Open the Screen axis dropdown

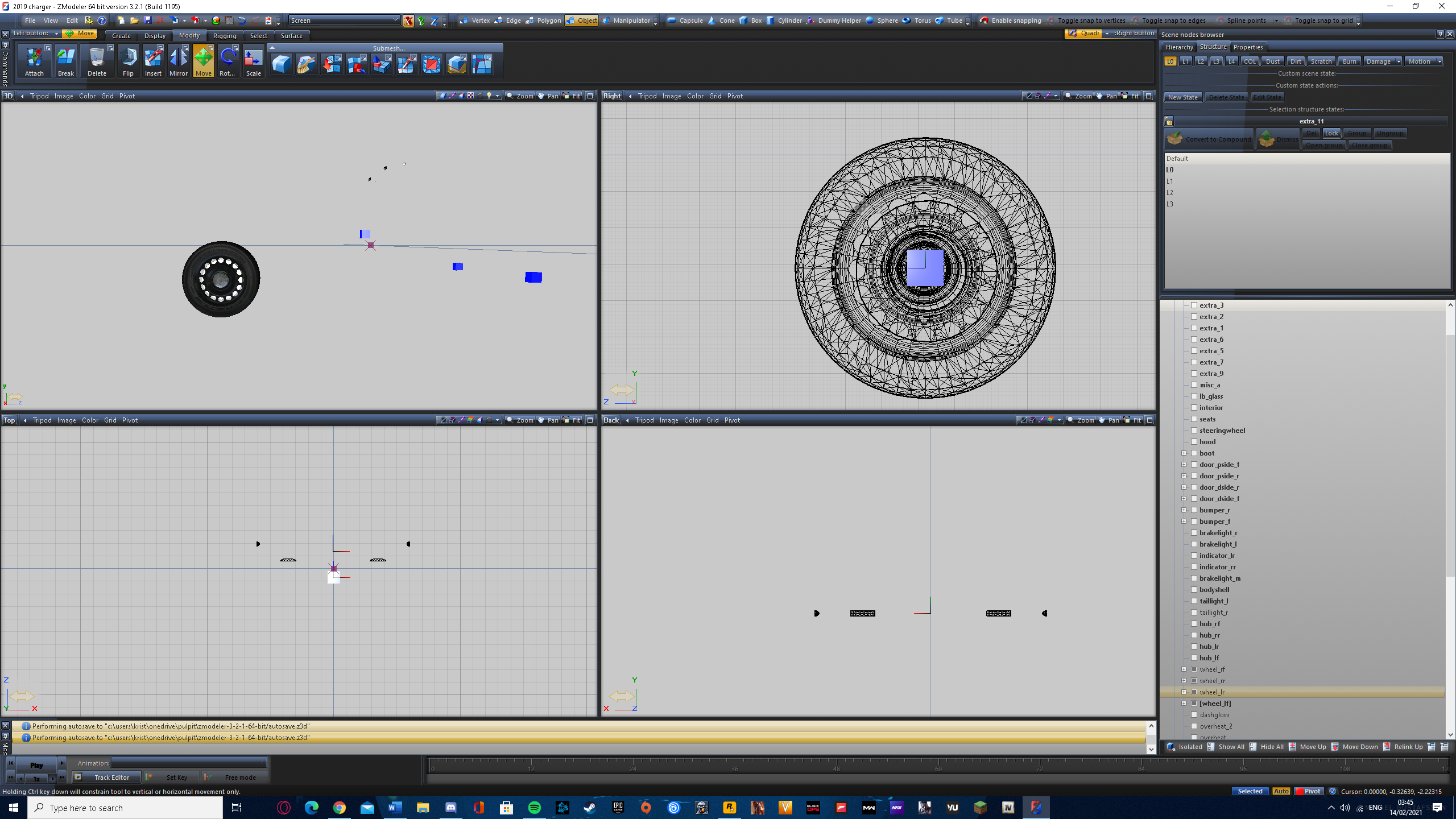395,20
